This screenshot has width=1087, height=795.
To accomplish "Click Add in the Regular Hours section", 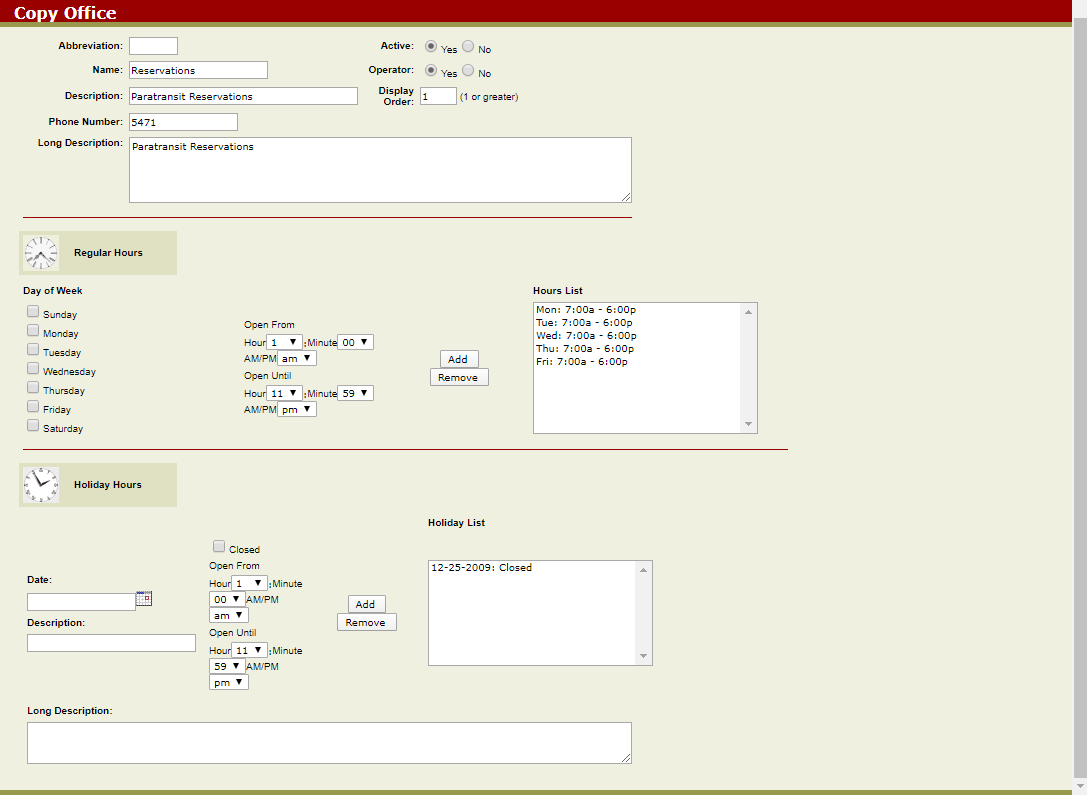I will (x=458, y=358).
